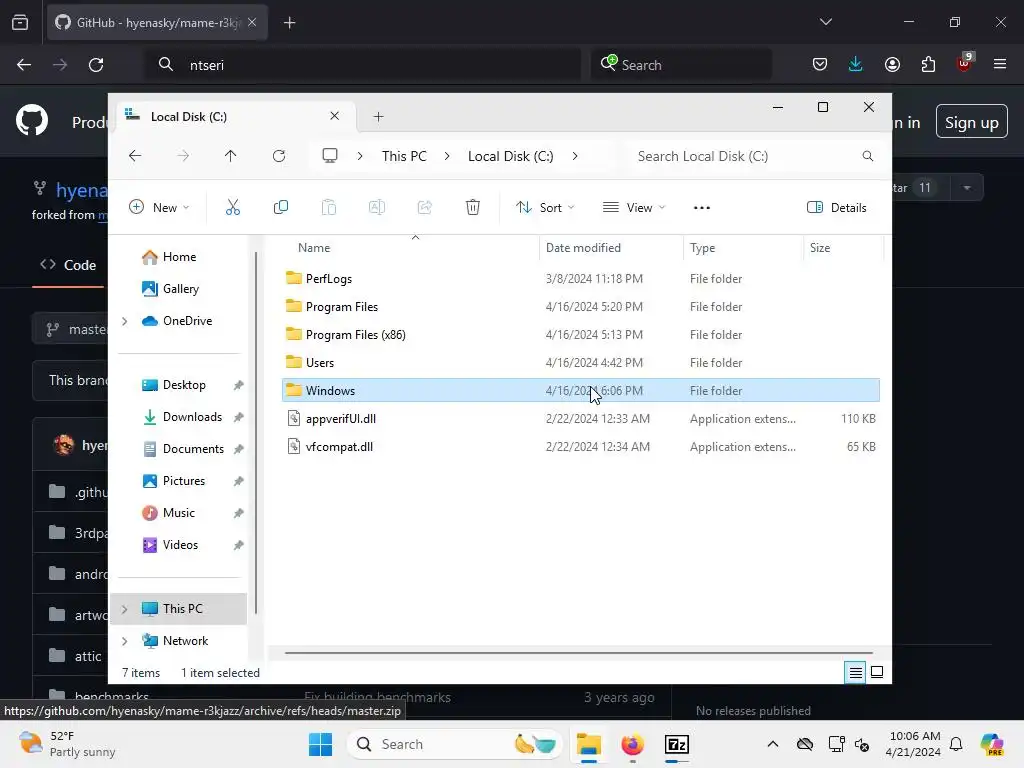
Task: Click the Share icon in Explorer toolbar
Action: coord(424,208)
